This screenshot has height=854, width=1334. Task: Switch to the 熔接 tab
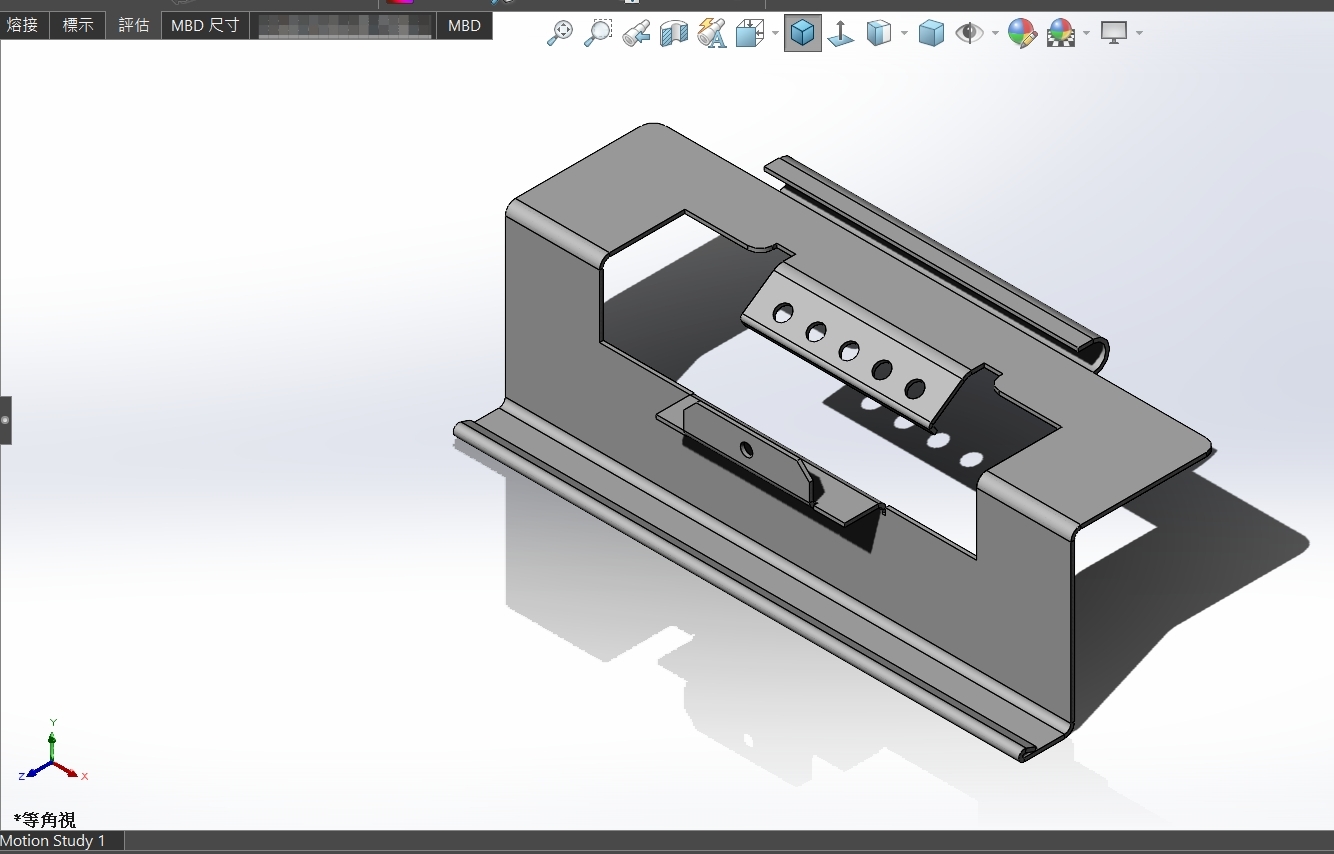tap(23, 25)
